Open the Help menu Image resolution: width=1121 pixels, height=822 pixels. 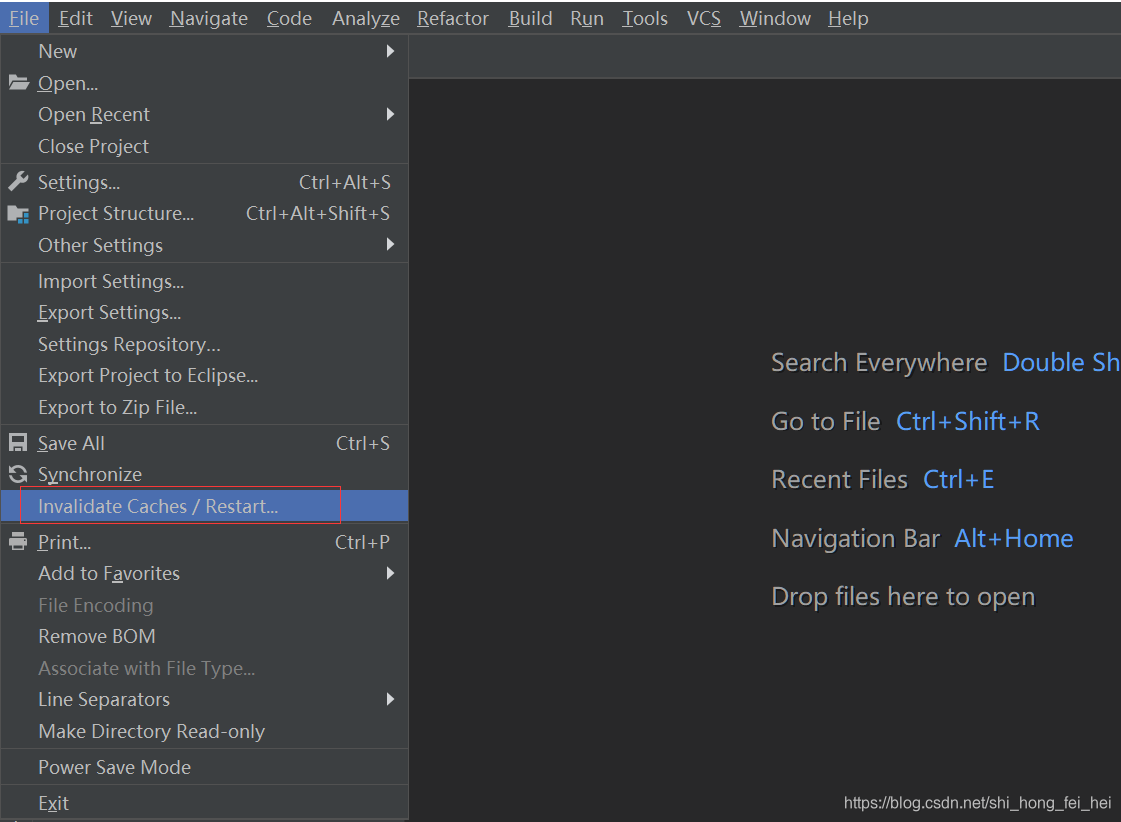tap(849, 18)
